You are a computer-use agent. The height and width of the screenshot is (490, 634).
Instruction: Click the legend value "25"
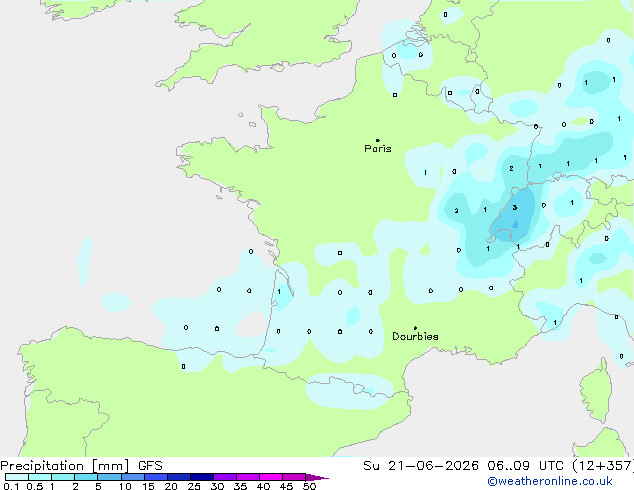coord(194,486)
